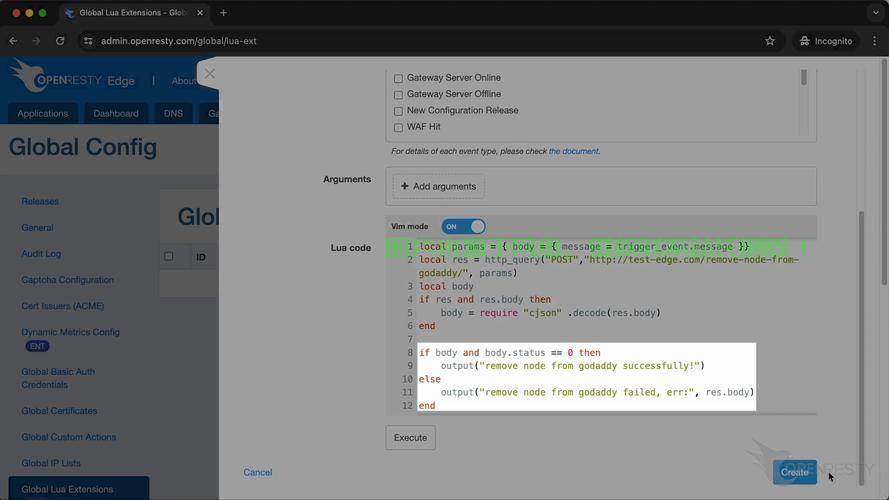
Task: Click the Add arguments button
Action: (x=438, y=186)
